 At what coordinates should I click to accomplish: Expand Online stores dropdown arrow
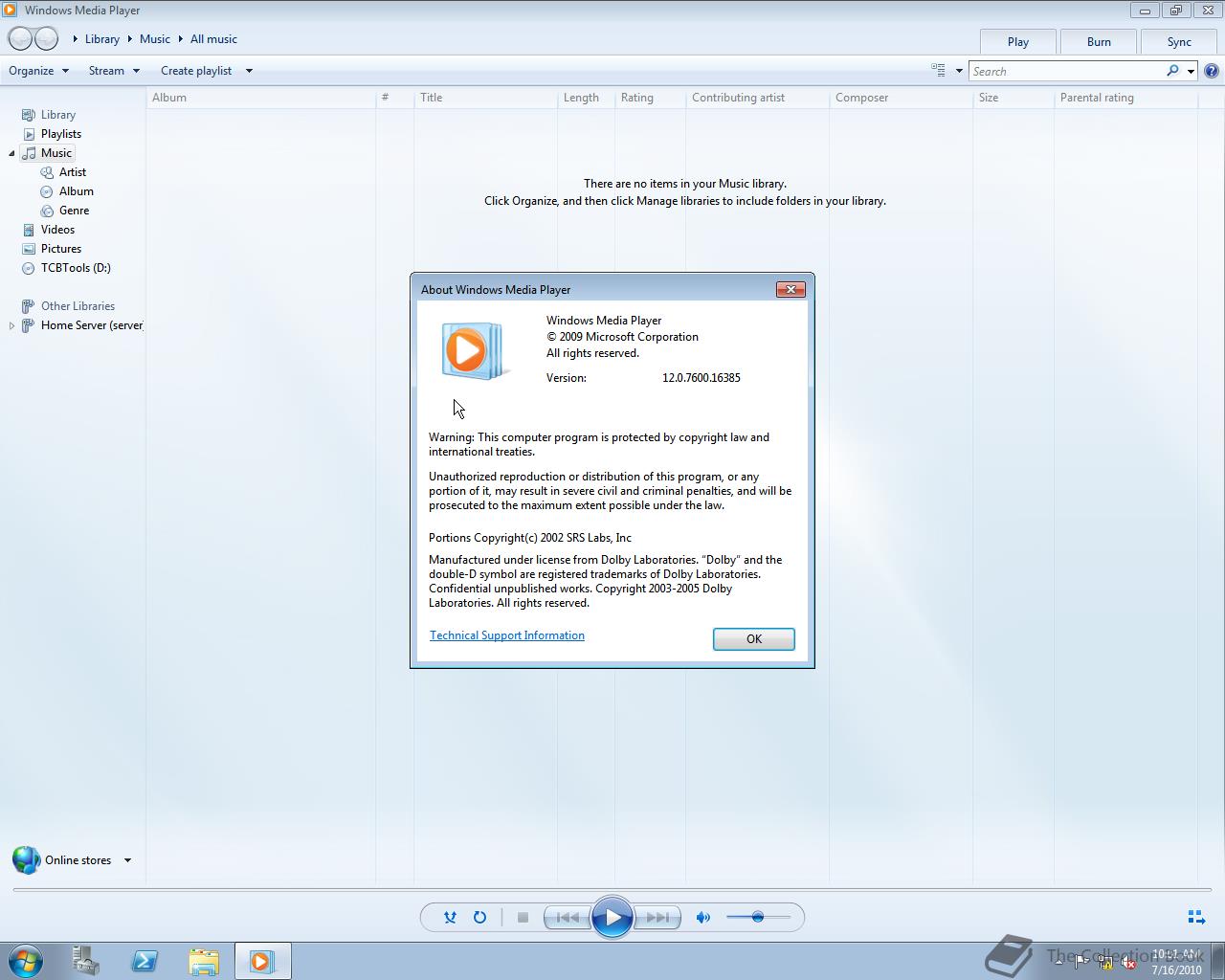127,860
